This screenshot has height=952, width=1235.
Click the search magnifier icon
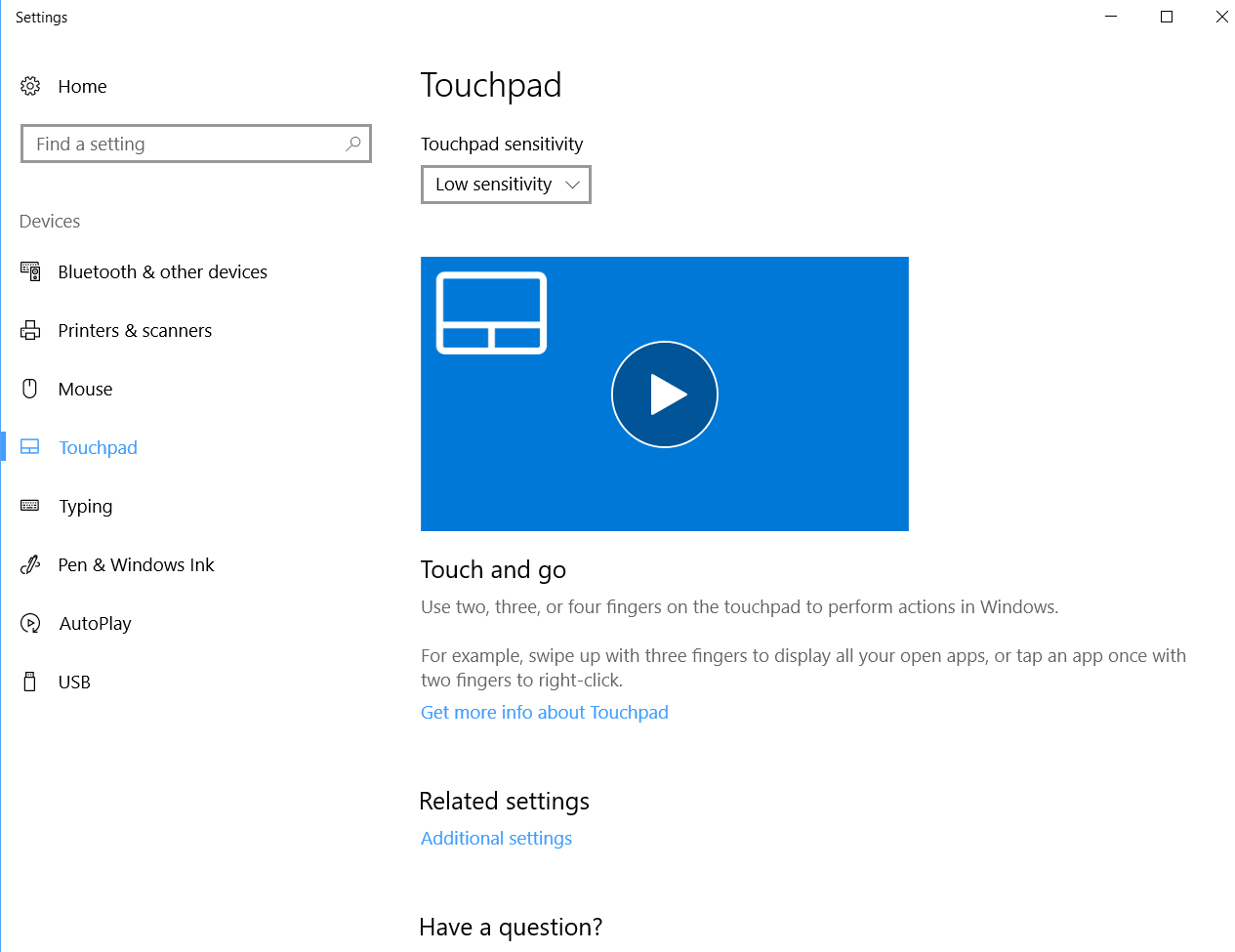tap(353, 144)
